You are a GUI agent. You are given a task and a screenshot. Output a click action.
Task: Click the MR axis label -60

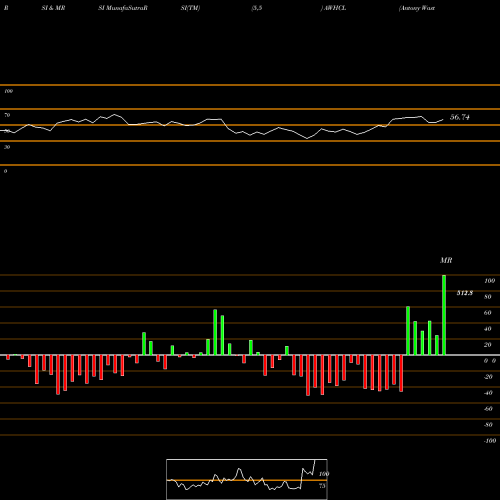click(488, 409)
